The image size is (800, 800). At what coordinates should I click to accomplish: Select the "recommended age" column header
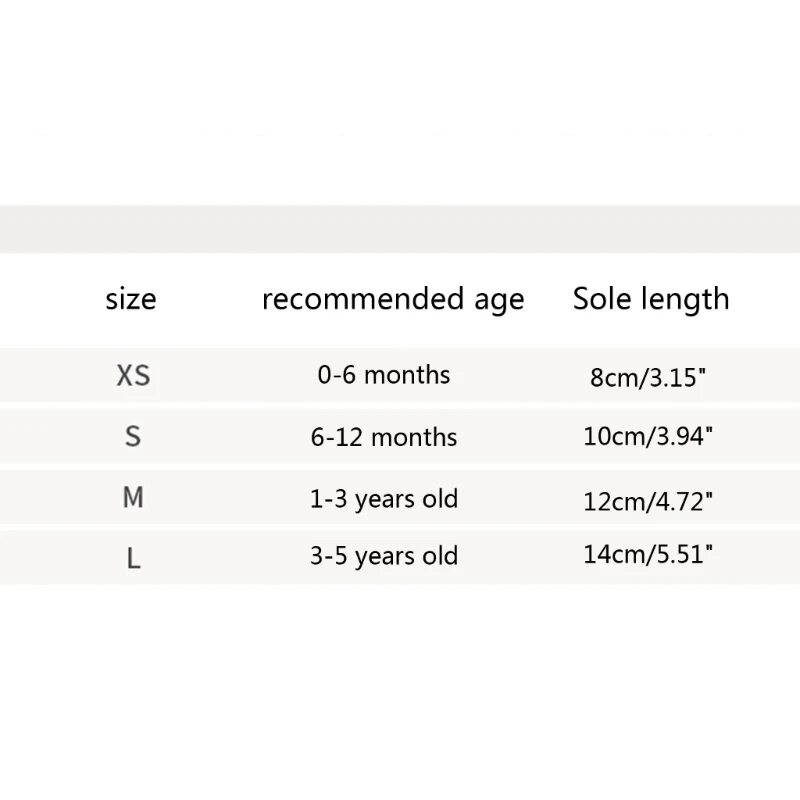(x=392, y=299)
